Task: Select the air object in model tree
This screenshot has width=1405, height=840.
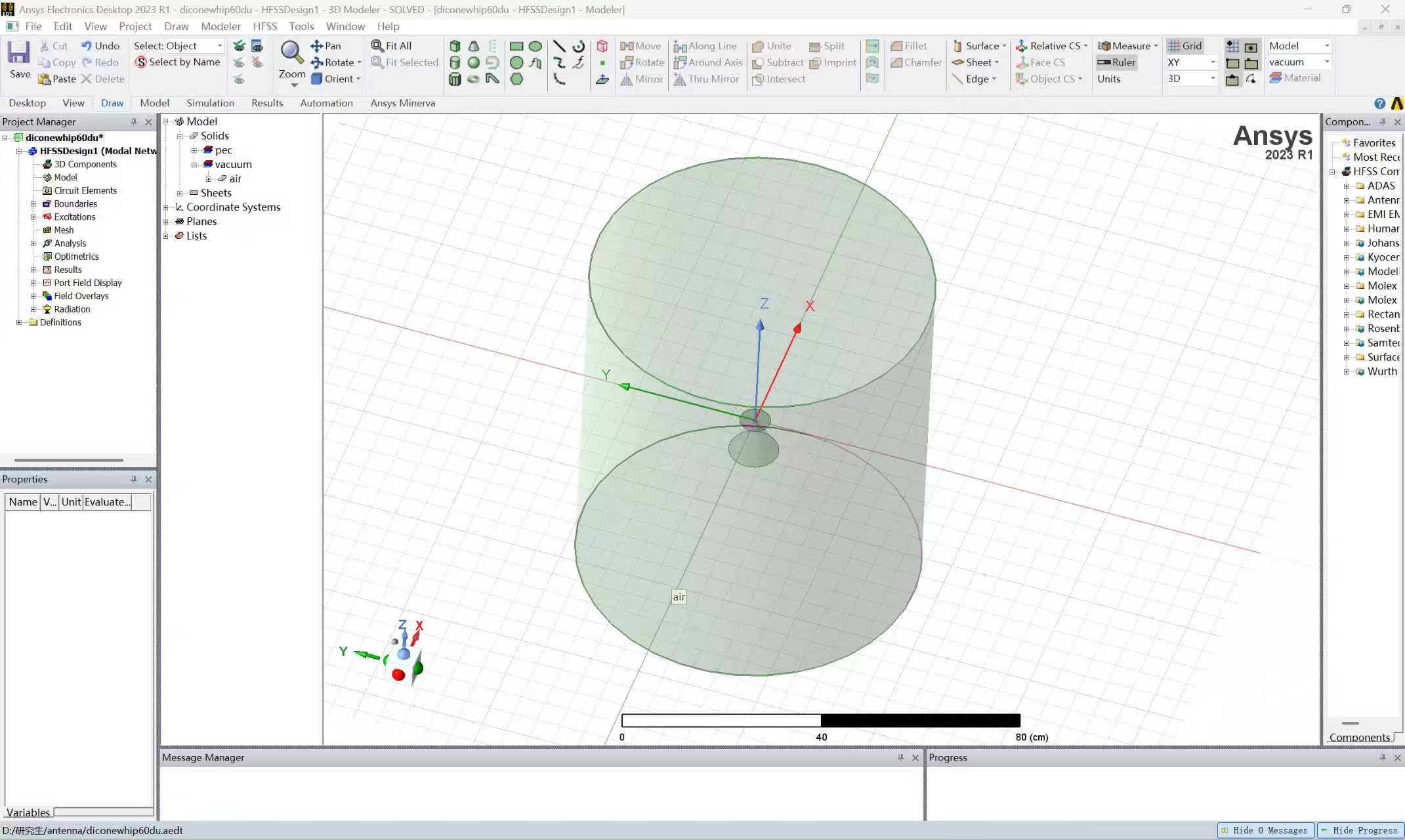Action: 235,178
